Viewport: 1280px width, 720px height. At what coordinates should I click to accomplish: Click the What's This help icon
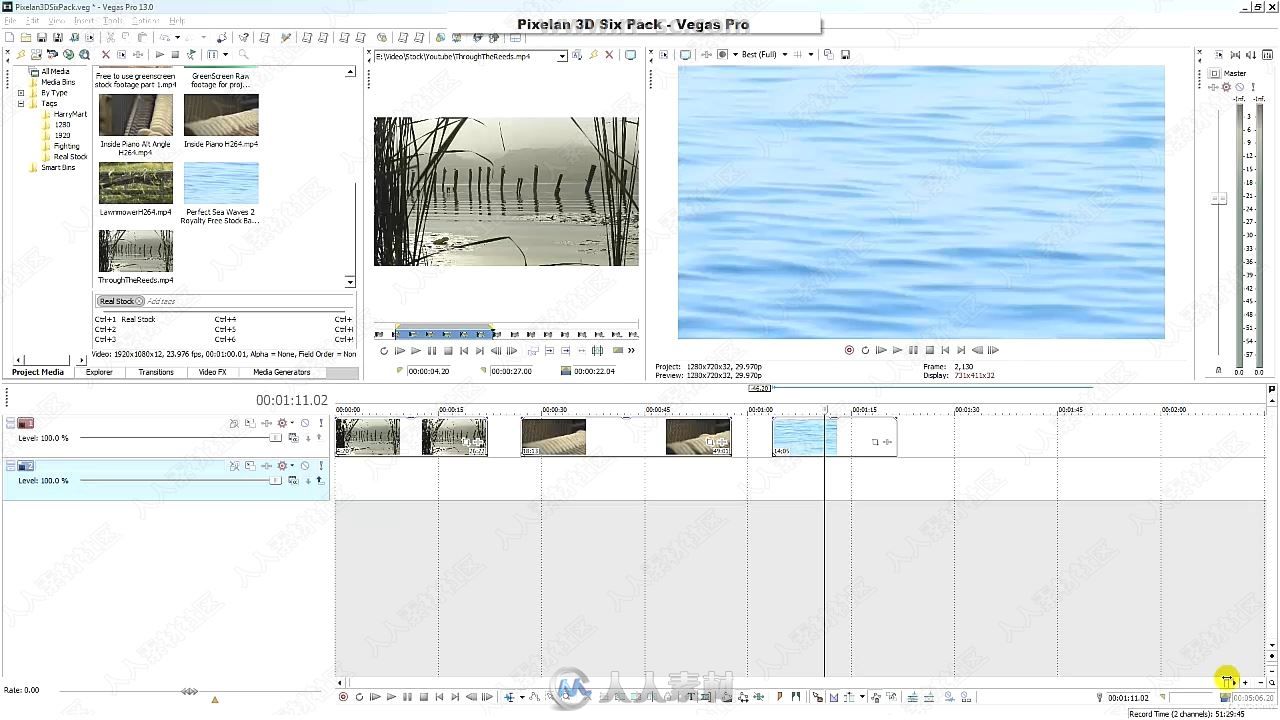pos(243,37)
